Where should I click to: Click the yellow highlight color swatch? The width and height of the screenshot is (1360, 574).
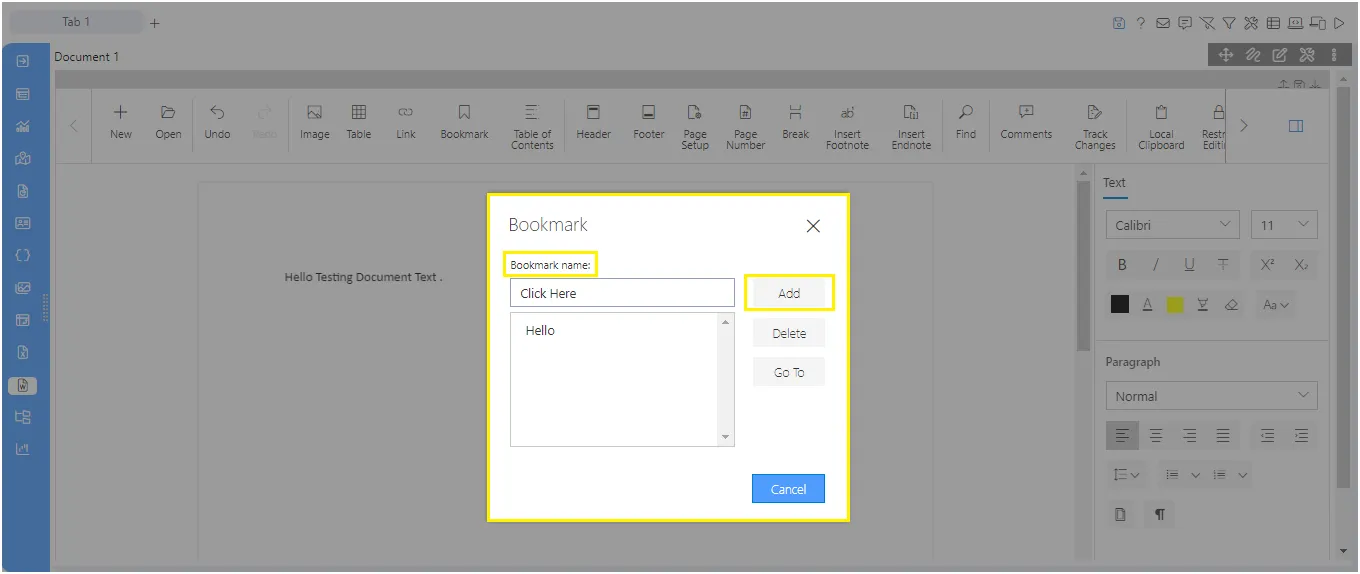1175,305
